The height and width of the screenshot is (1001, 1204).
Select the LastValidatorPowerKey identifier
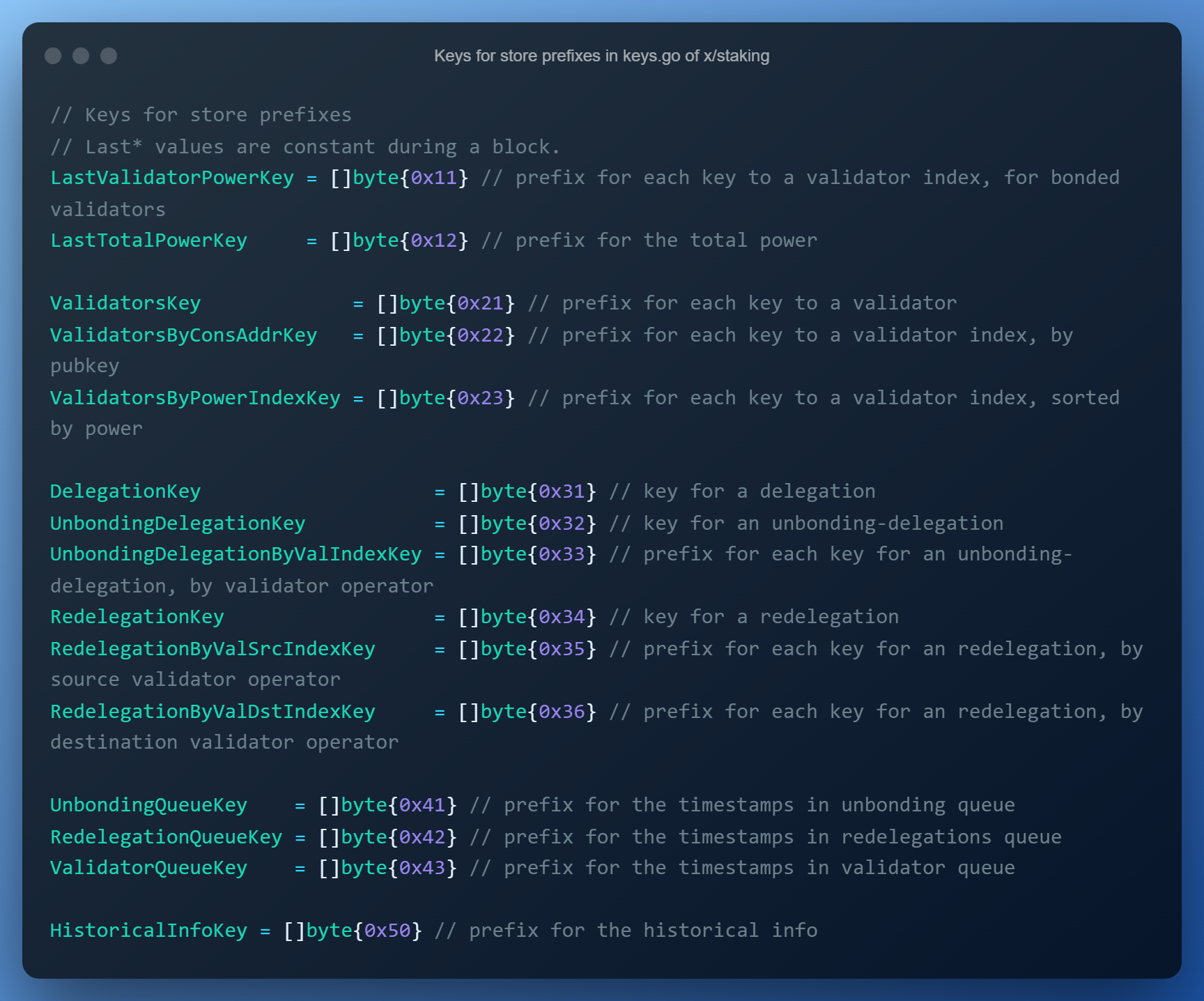[x=172, y=178]
